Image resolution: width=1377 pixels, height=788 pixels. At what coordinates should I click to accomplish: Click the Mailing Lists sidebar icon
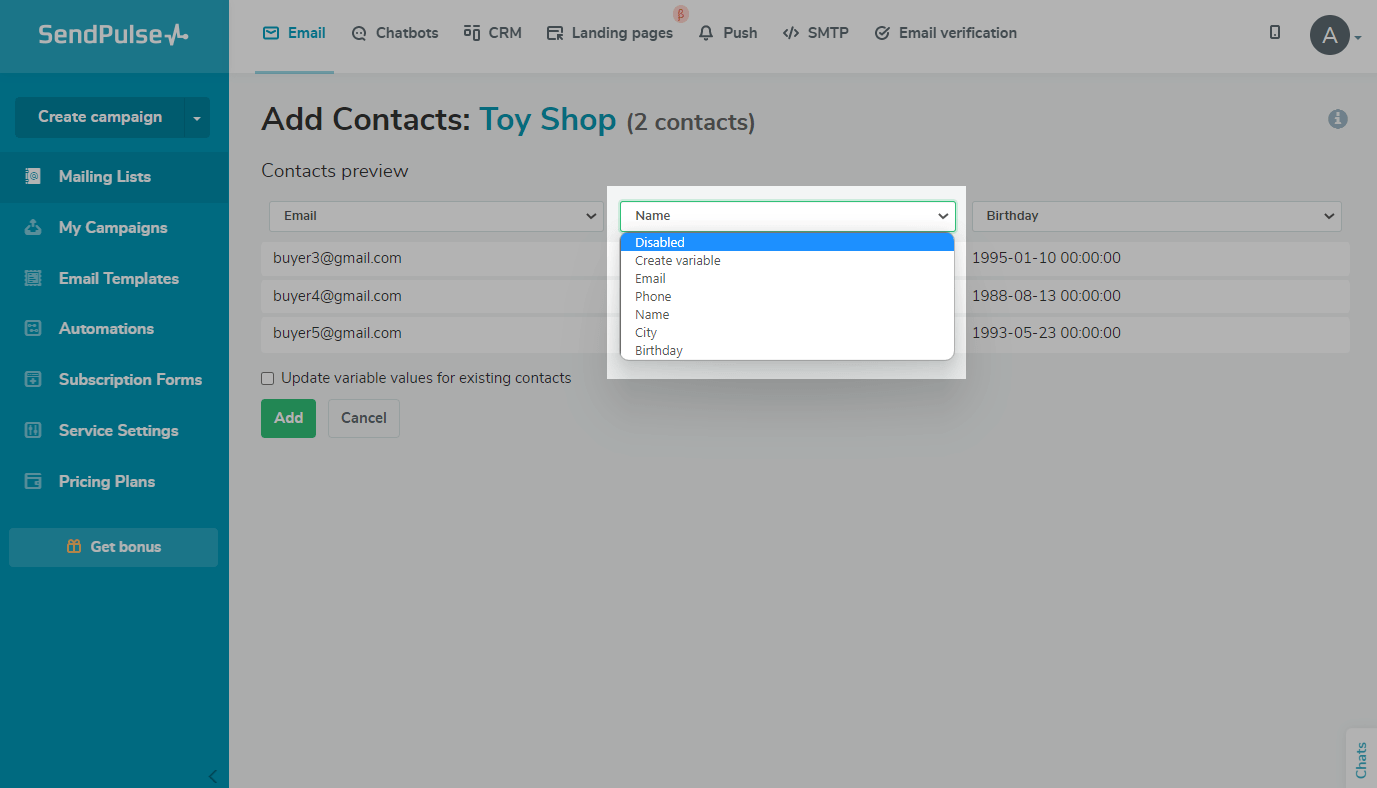tap(33, 176)
